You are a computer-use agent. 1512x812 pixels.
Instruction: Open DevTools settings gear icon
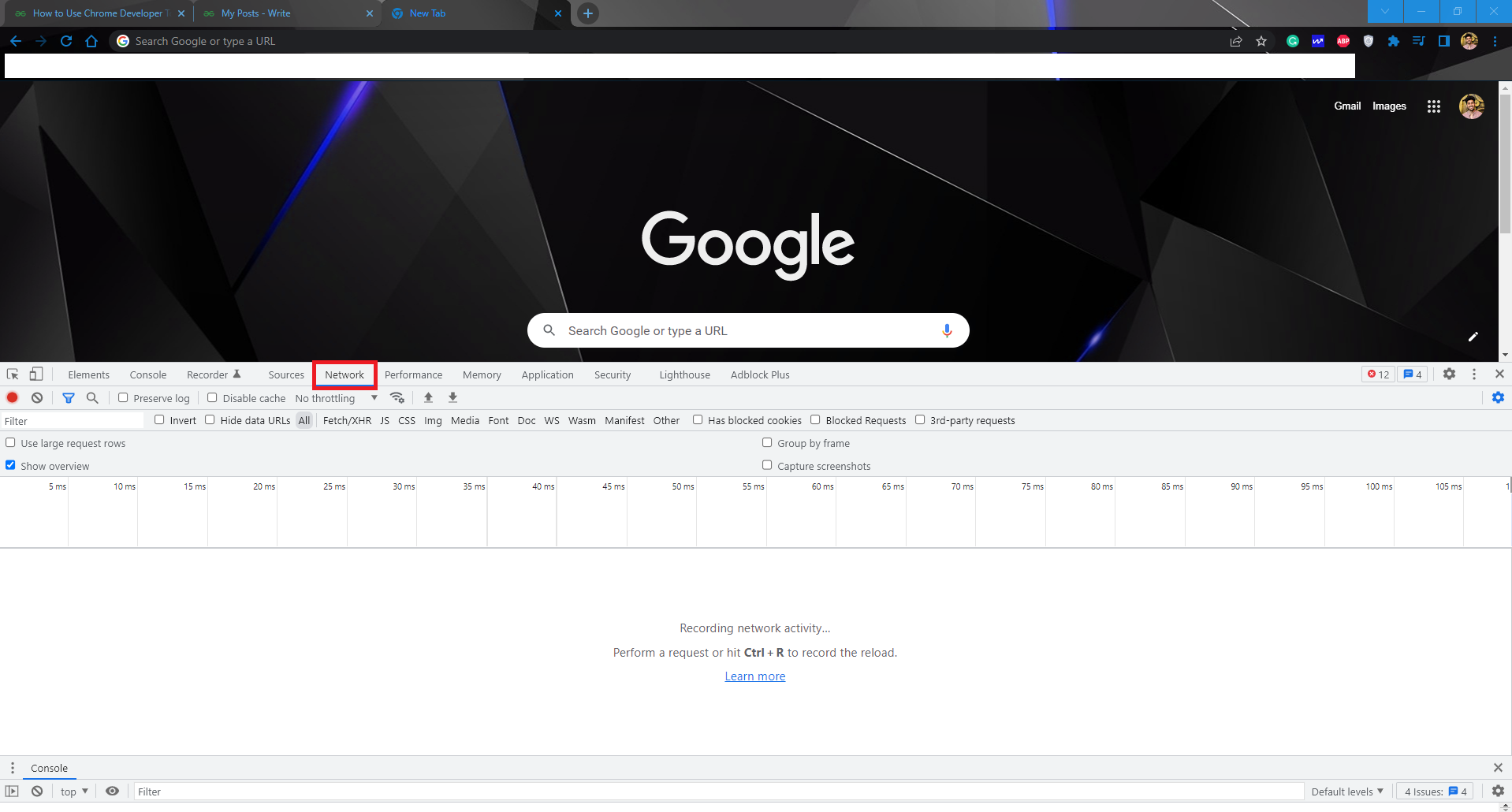pyautogui.click(x=1449, y=374)
